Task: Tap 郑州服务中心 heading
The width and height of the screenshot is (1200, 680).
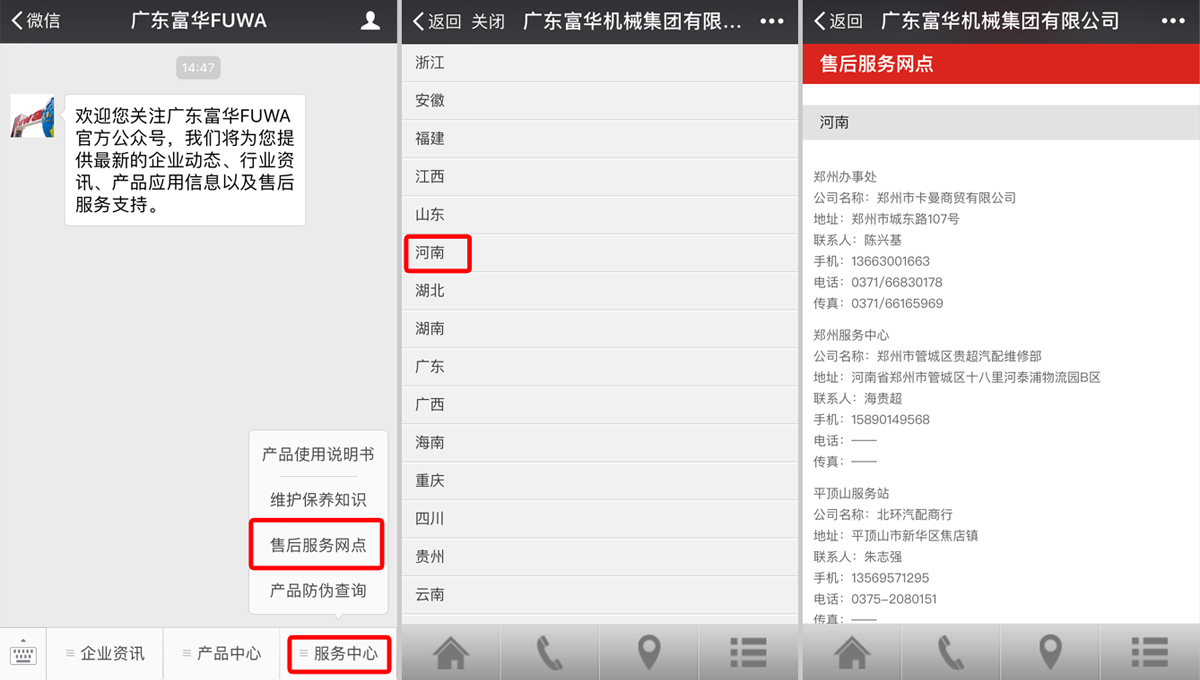Action: point(851,335)
